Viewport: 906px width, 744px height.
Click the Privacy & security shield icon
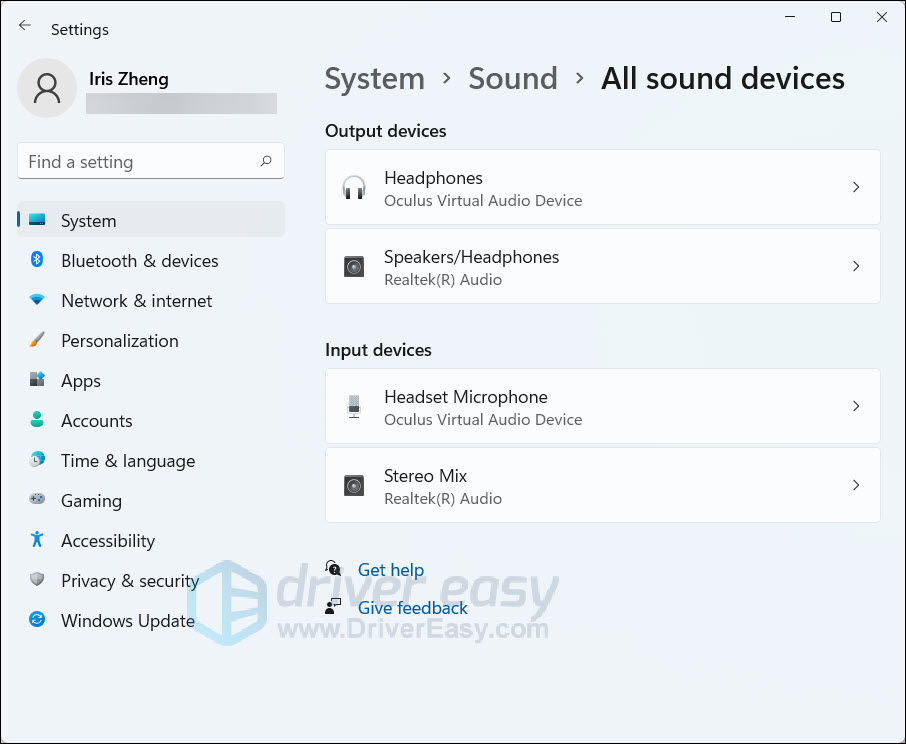click(36, 581)
